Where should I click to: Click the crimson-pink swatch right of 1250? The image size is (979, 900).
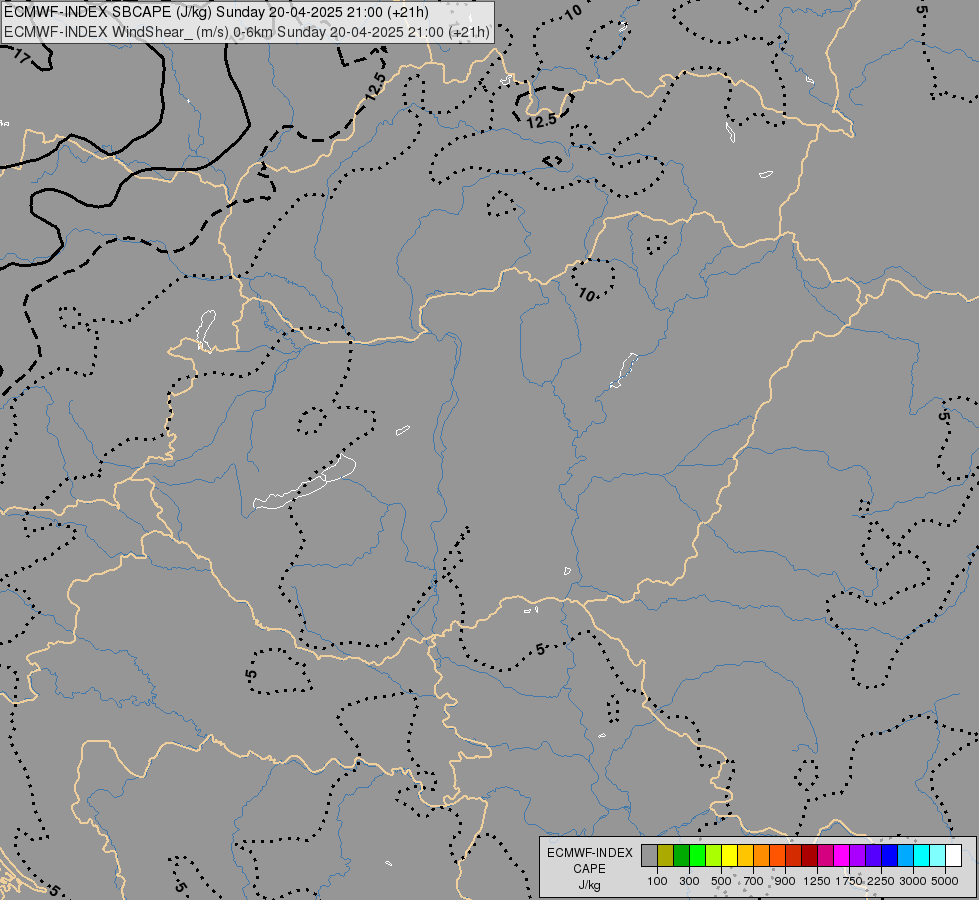(825, 855)
